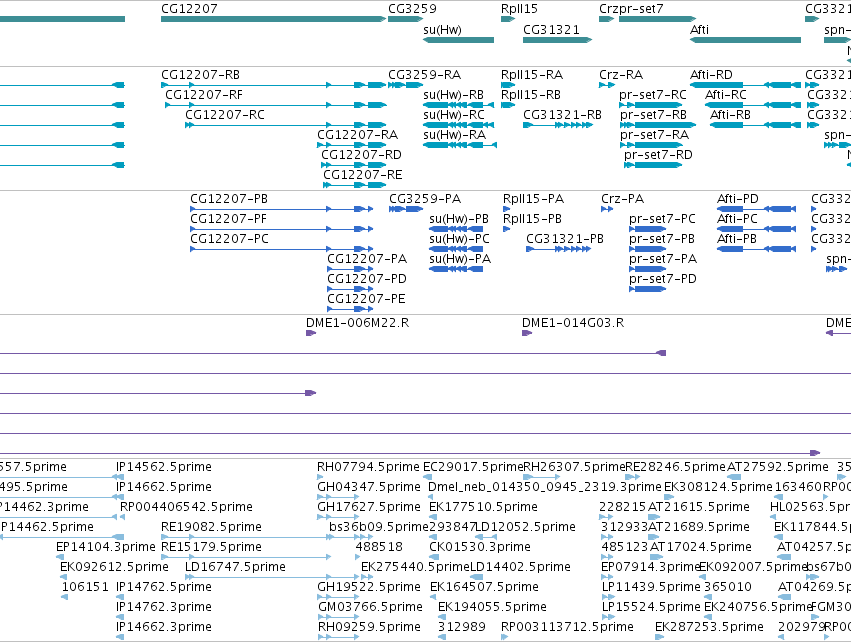Click the DME1-014G03.R BAC end
This screenshot has height=642, width=851.
click(527, 333)
